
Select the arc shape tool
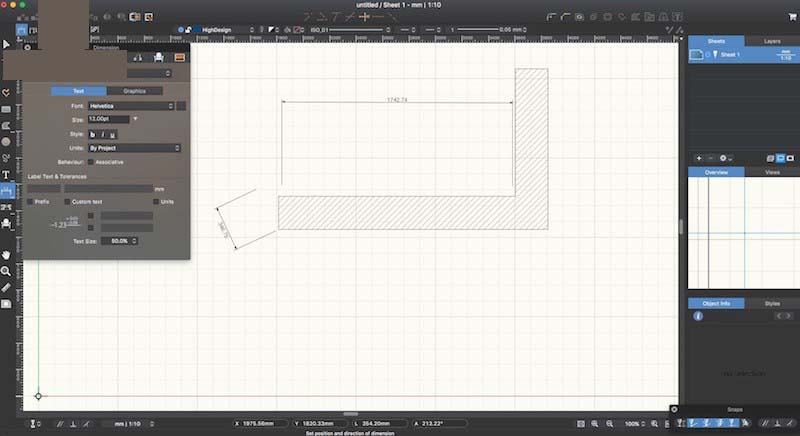click(x=6, y=125)
